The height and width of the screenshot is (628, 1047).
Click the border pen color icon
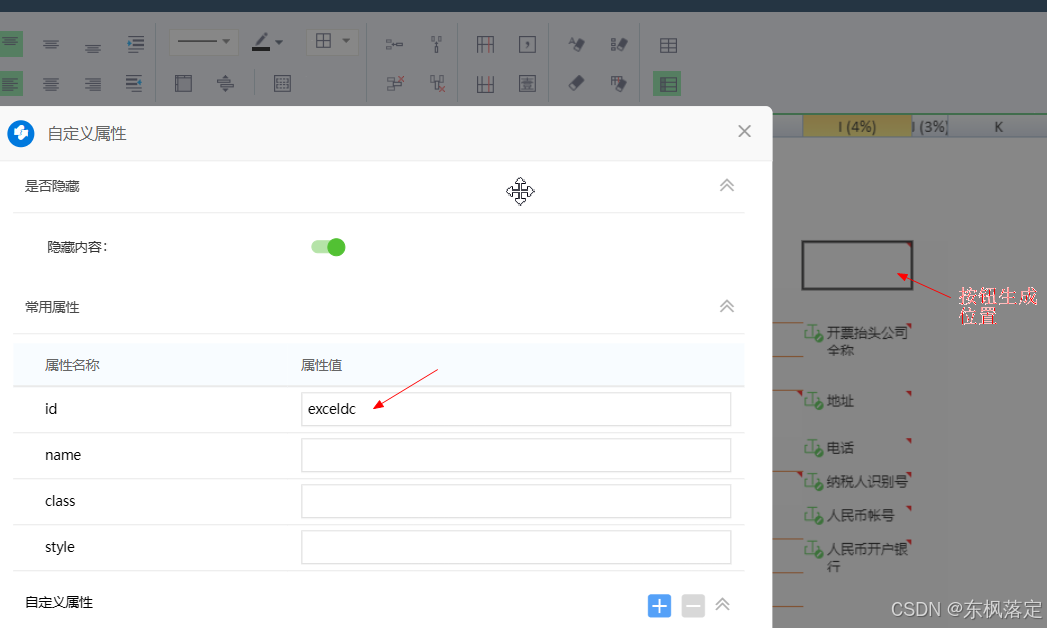tap(261, 42)
